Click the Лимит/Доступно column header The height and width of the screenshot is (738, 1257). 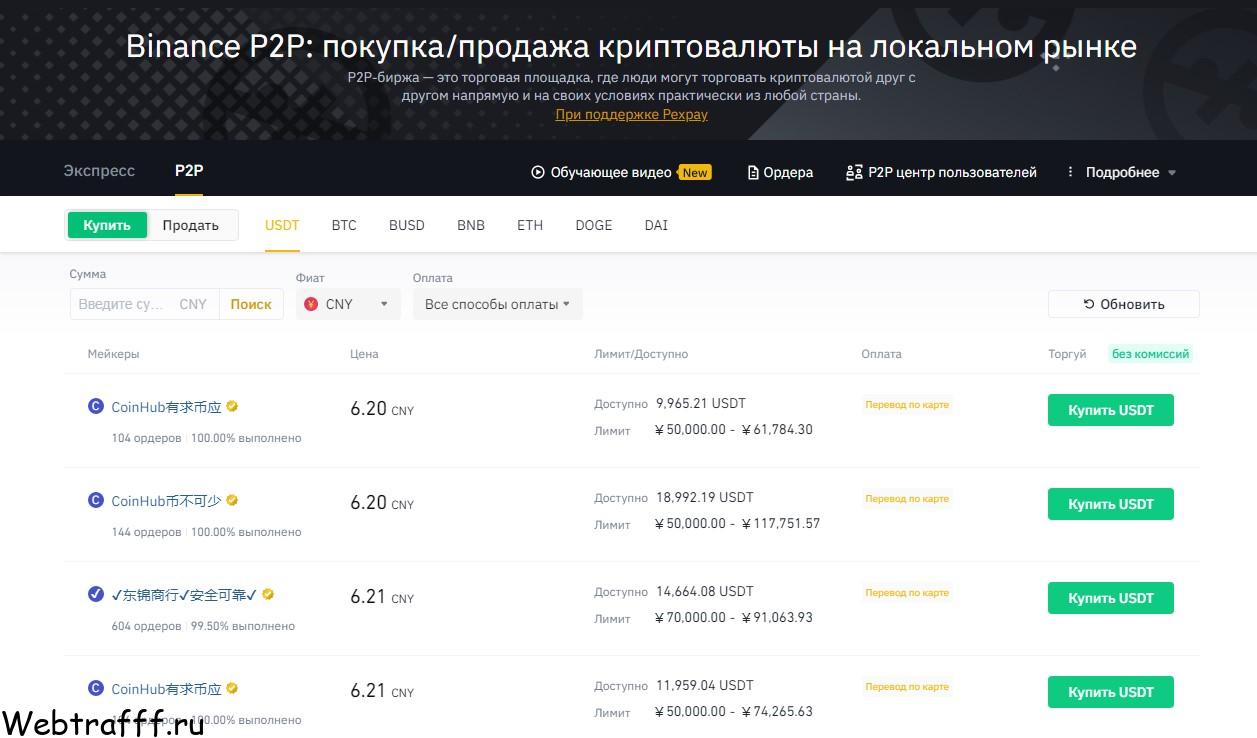[641, 354]
